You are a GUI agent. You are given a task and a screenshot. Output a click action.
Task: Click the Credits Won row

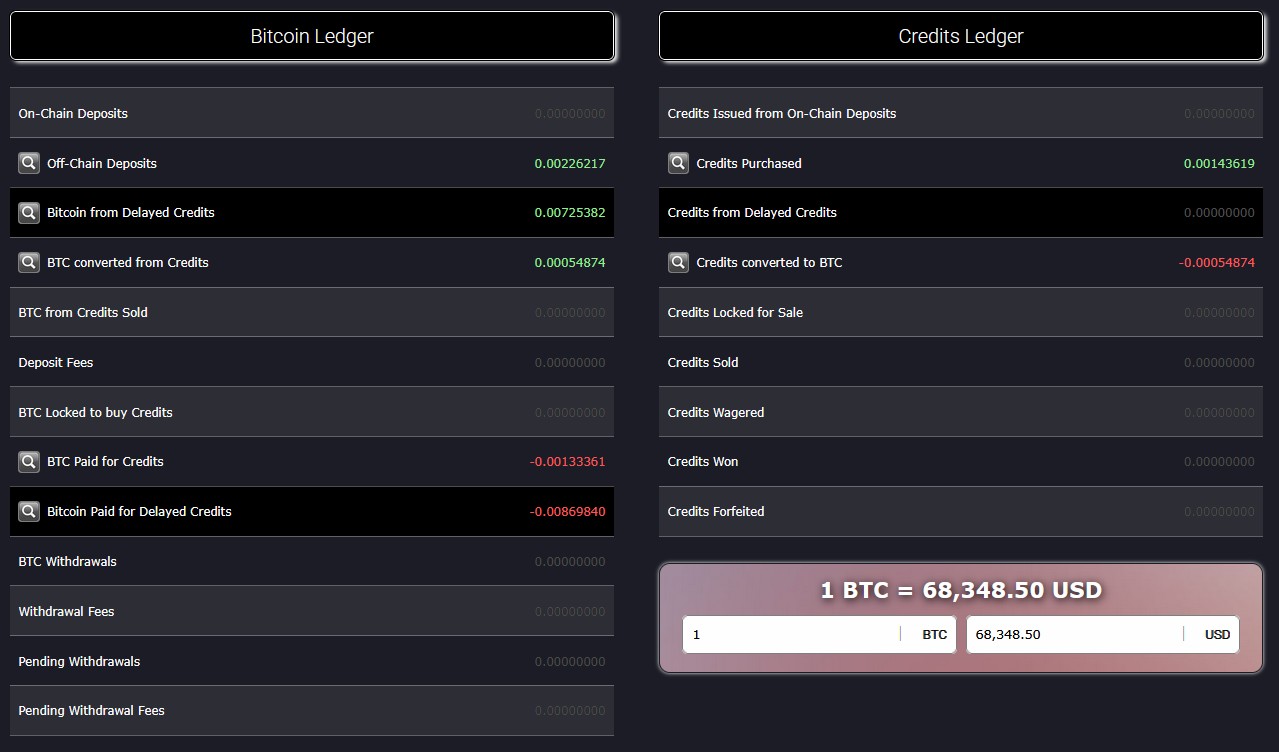coord(960,462)
